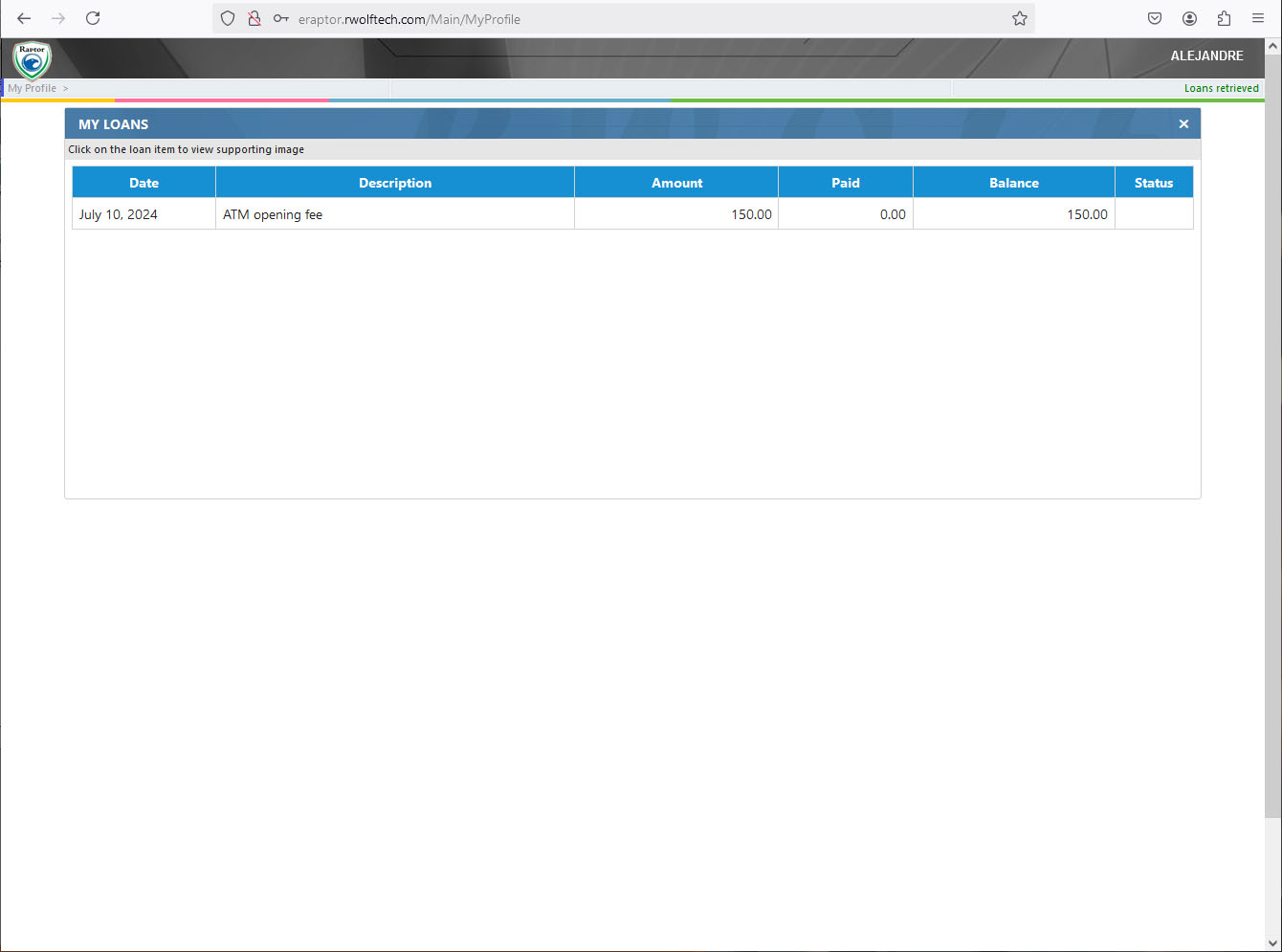Viewport: 1282px width, 952px height.
Task: Click the page scrollbar down arrow
Action: 1272,942
